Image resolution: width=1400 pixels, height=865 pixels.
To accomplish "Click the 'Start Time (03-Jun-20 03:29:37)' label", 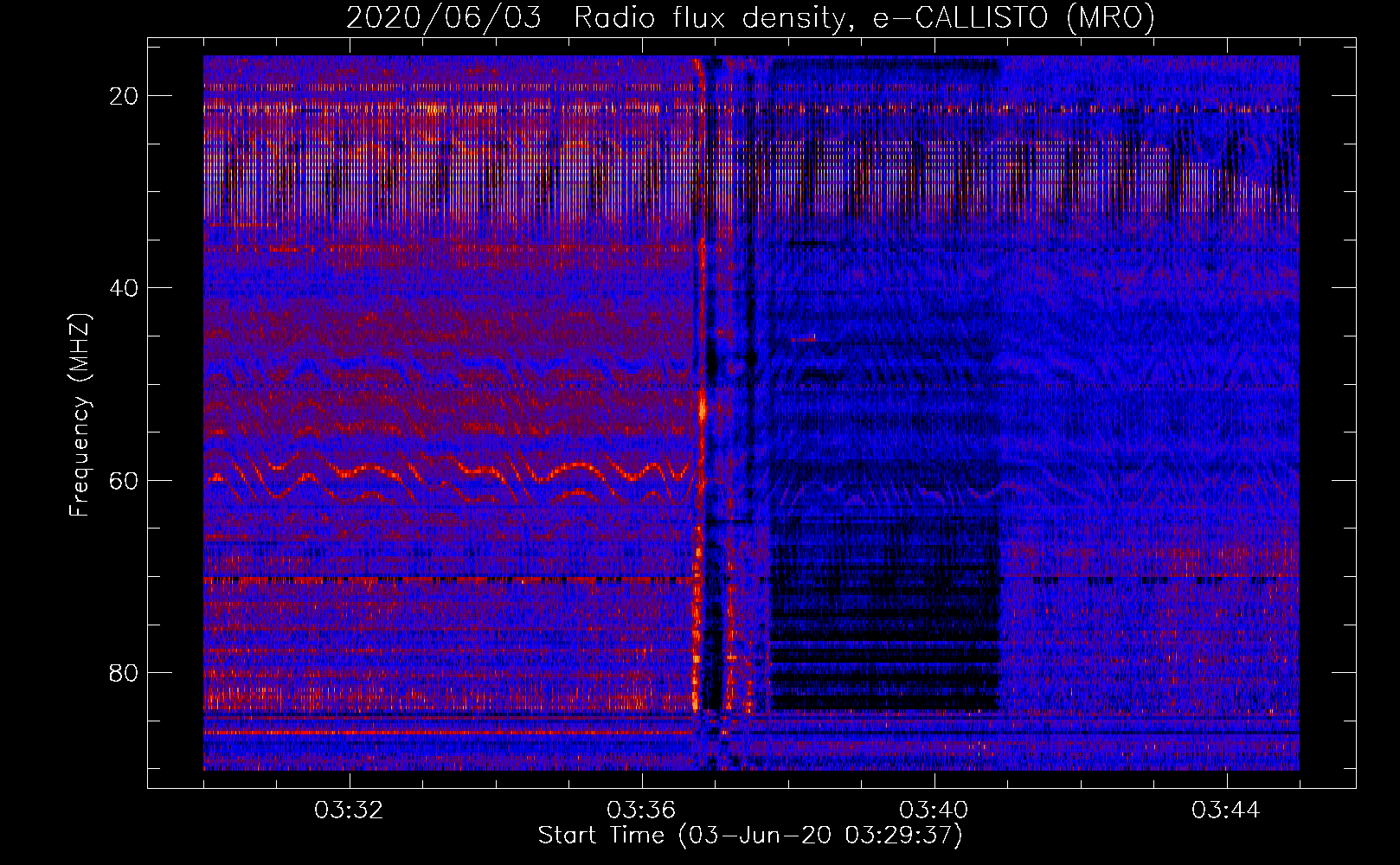I will [750, 836].
